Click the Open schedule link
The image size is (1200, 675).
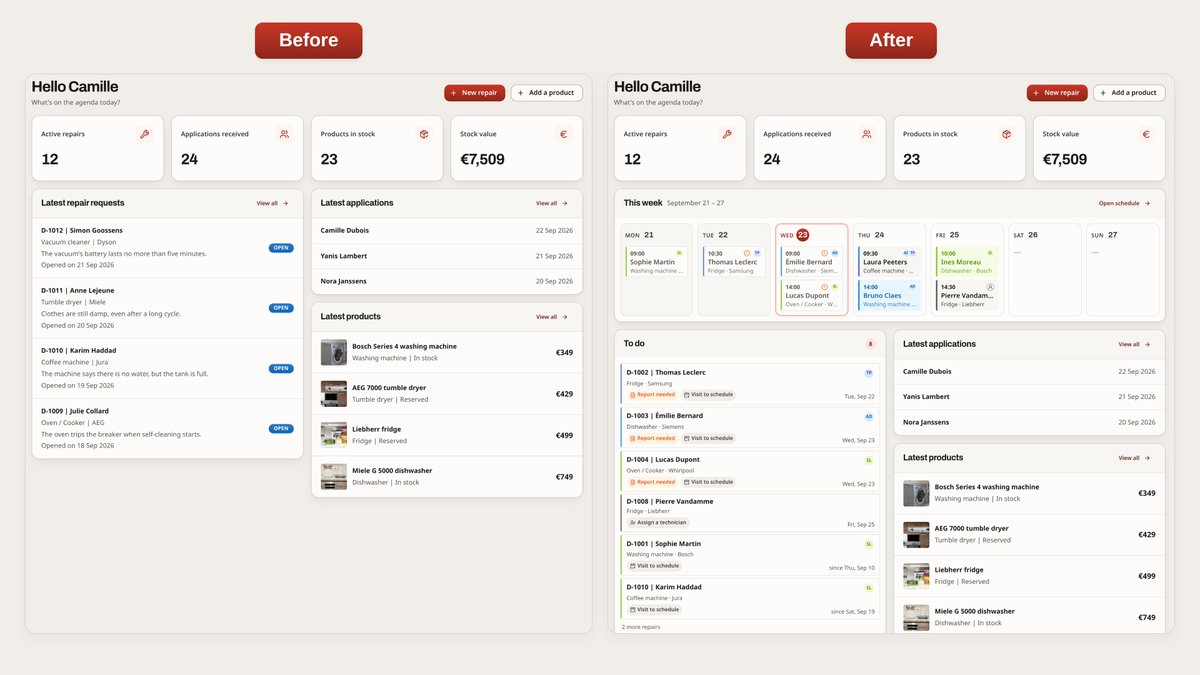(1125, 203)
